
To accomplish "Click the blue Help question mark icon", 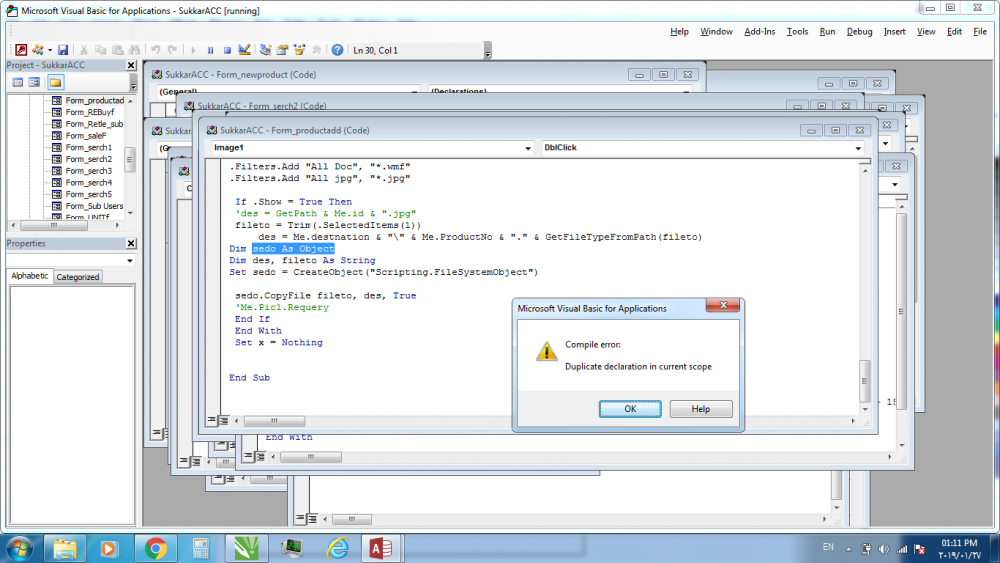I will point(337,50).
